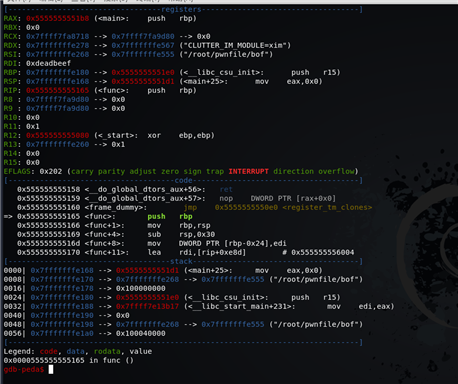Click the blue "data" legend word
This screenshot has height=384, width=458.
(76, 351)
